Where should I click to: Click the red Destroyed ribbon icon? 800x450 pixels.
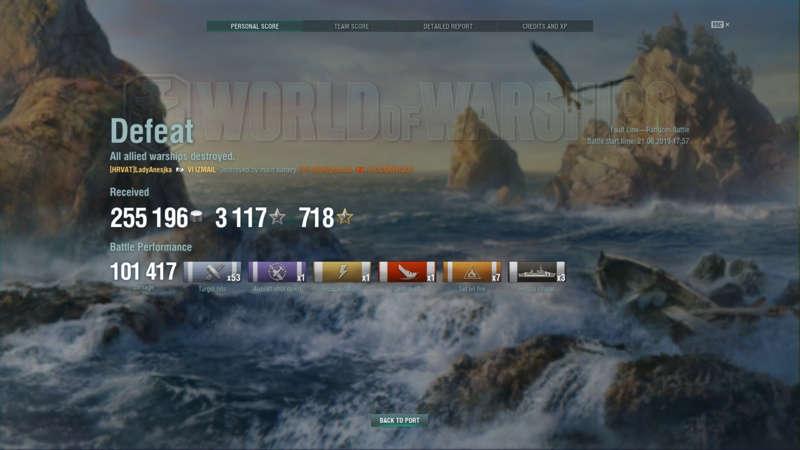click(406, 272)
